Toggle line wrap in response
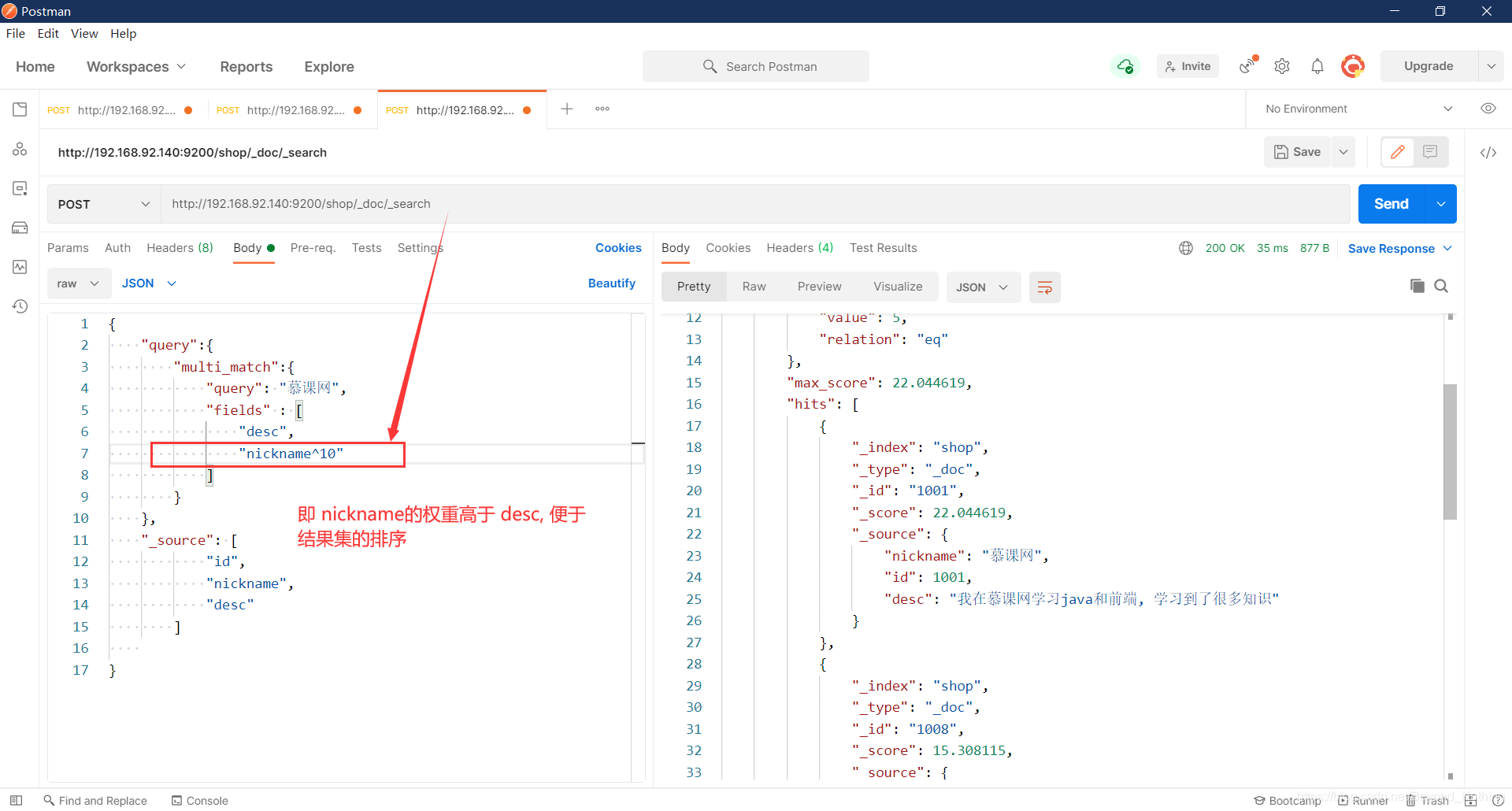 point(1045,287)
